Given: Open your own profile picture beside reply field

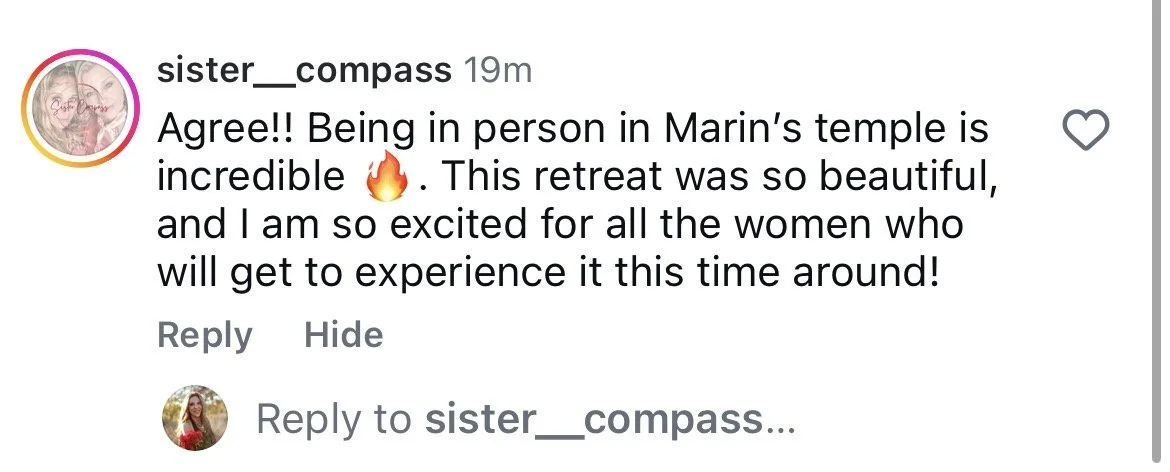Looking at the screenshot, I should point(195,418).
